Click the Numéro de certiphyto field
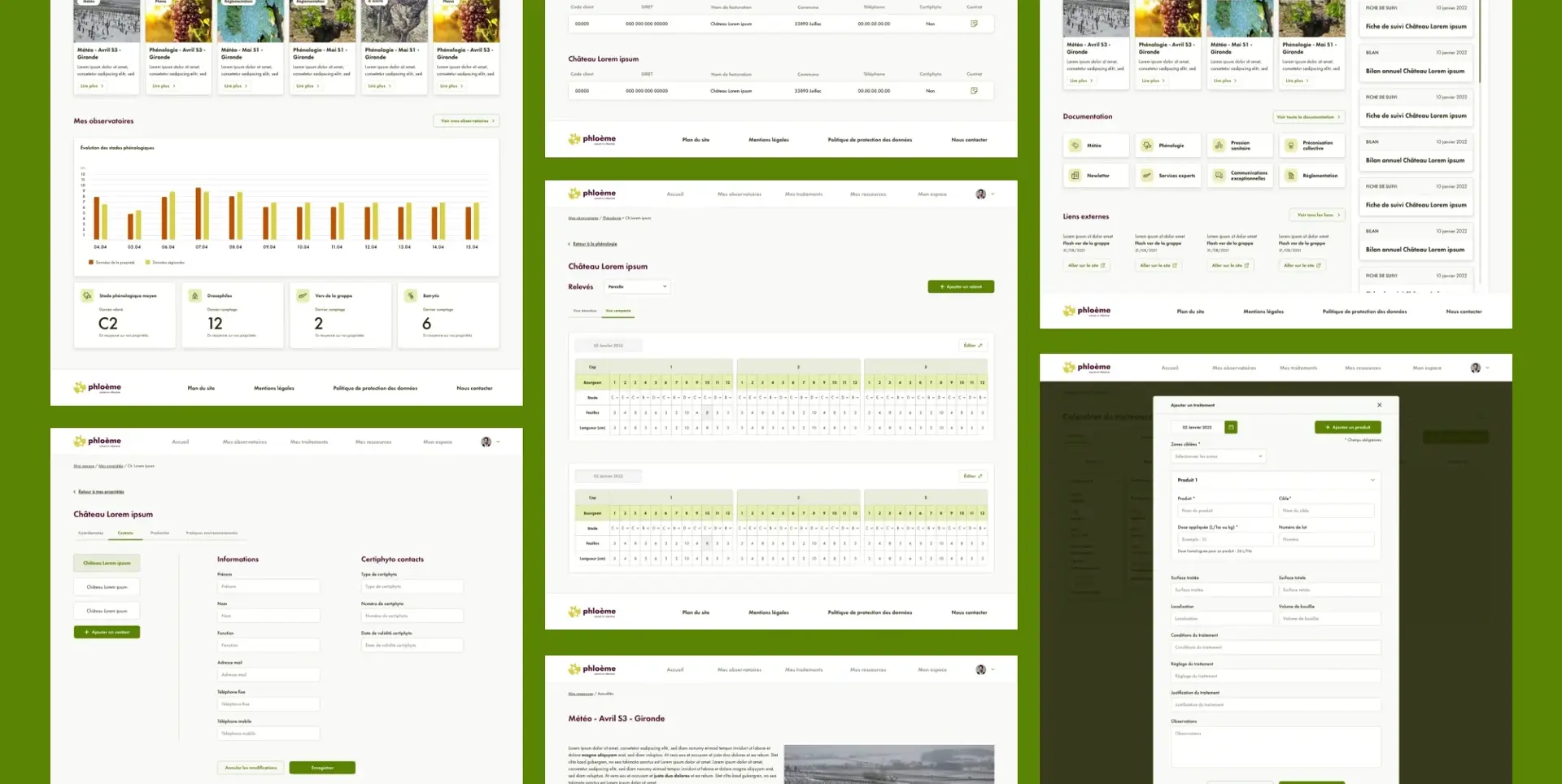This screenshot has width=1562, height=784. [x=412, y=616]
